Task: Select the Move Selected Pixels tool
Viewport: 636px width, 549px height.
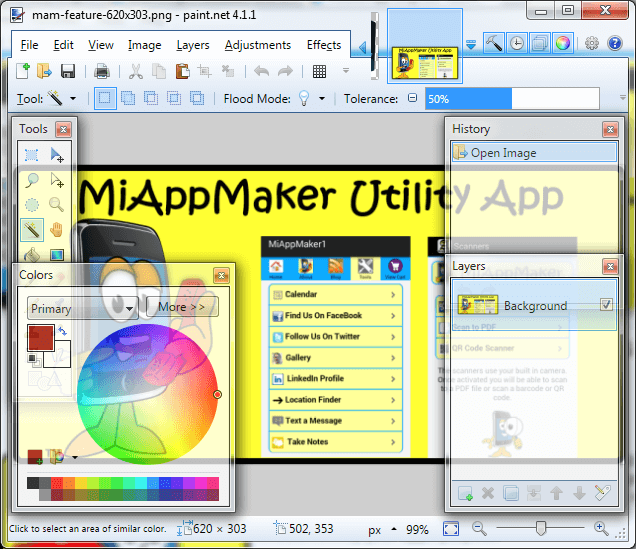Action: tap(57, 155)
